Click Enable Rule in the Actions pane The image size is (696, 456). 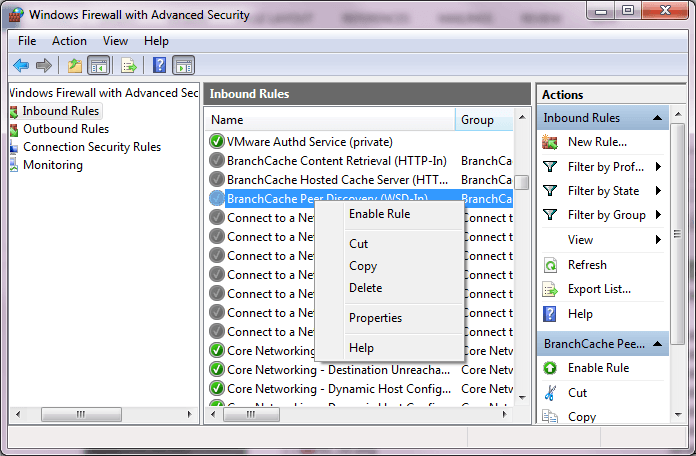[598, 368]
